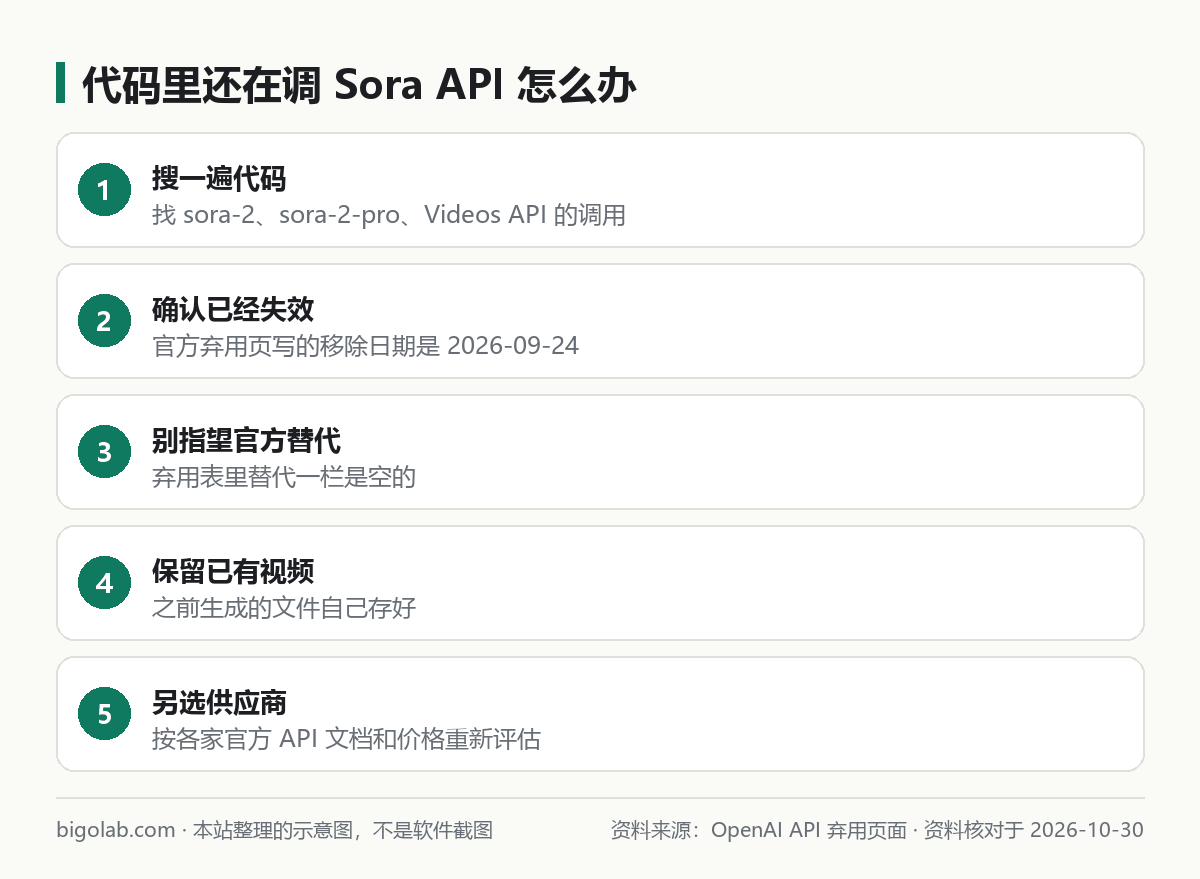Image resolution: width=1200 pixels, height=879 pixels.
Task: Select the heading 搜一遍代码
Action: 219,179
